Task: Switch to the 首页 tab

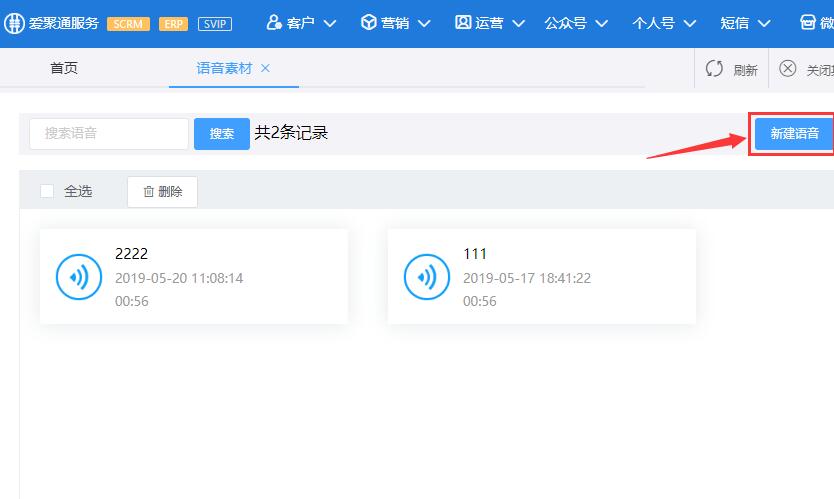Action: 64,68
